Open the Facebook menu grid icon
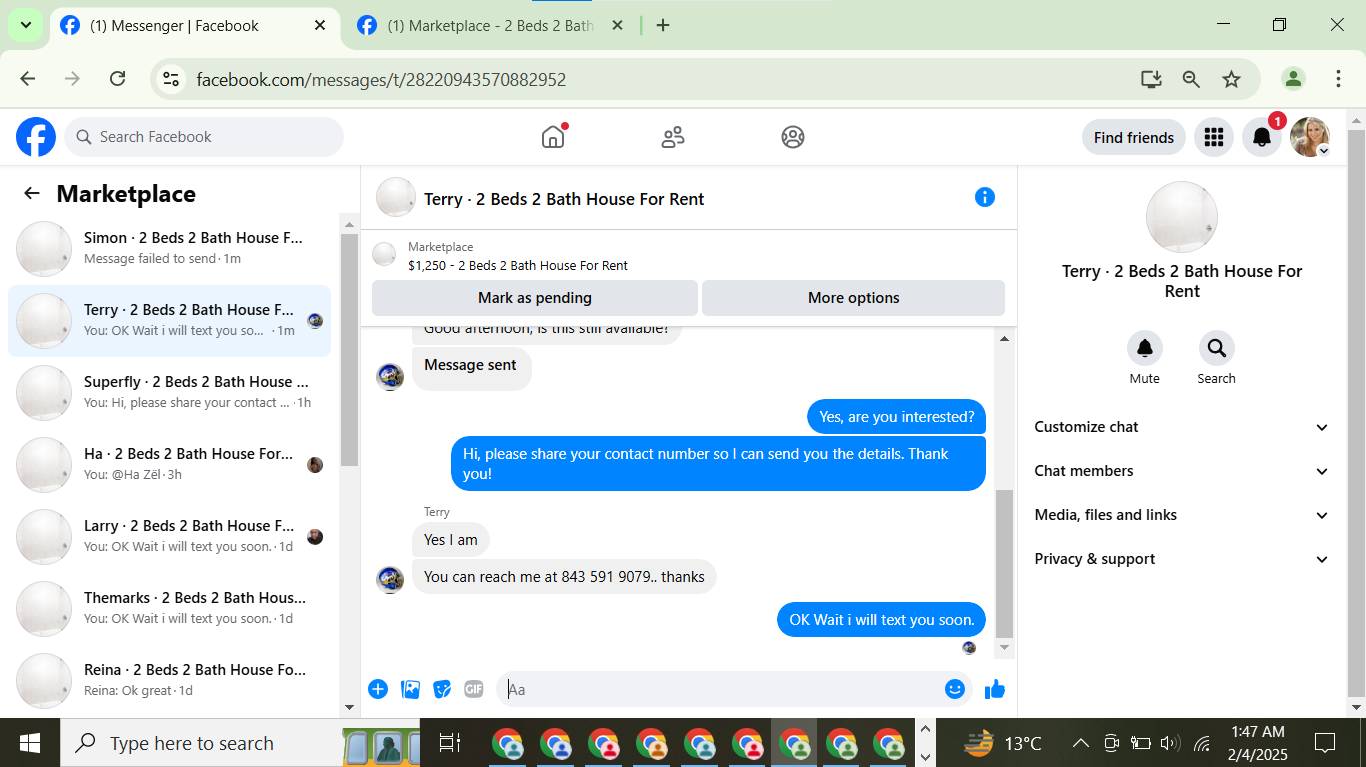This screenshot has height=767, width=1366. pos(1214,137)
